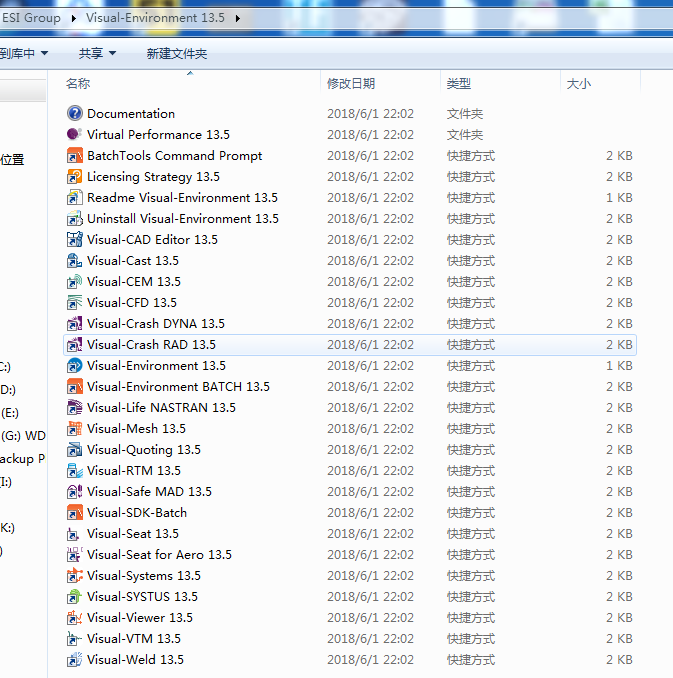Click the Visual-SYSTUS 13.5 icon

[74, 596]
